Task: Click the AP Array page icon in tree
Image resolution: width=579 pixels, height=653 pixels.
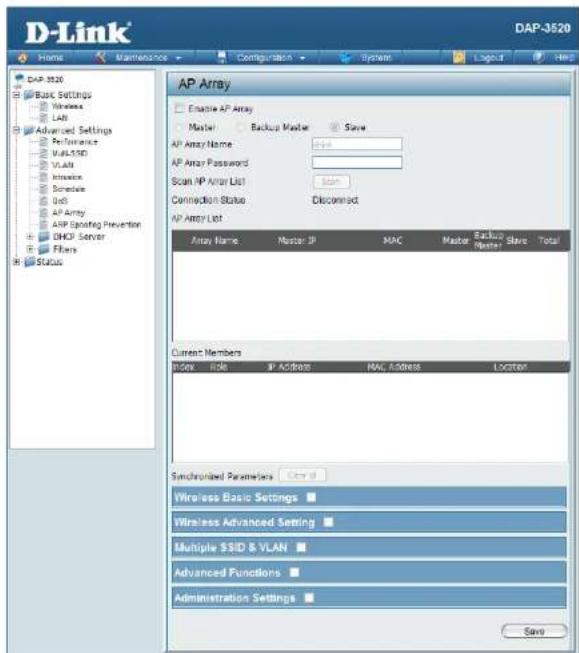Action: tap(44, 213)
